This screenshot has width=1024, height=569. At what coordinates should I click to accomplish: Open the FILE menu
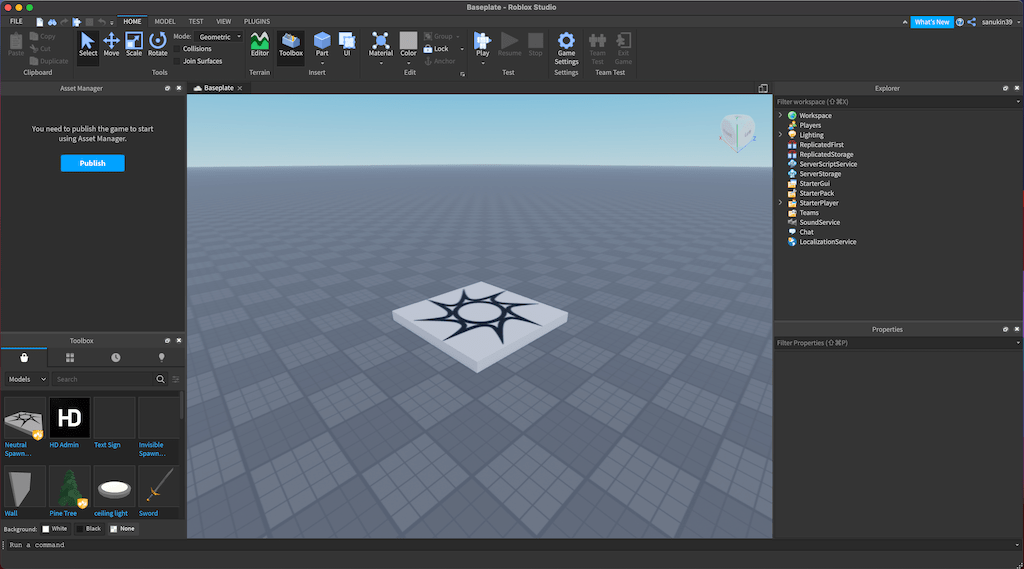tap(16, 22)
